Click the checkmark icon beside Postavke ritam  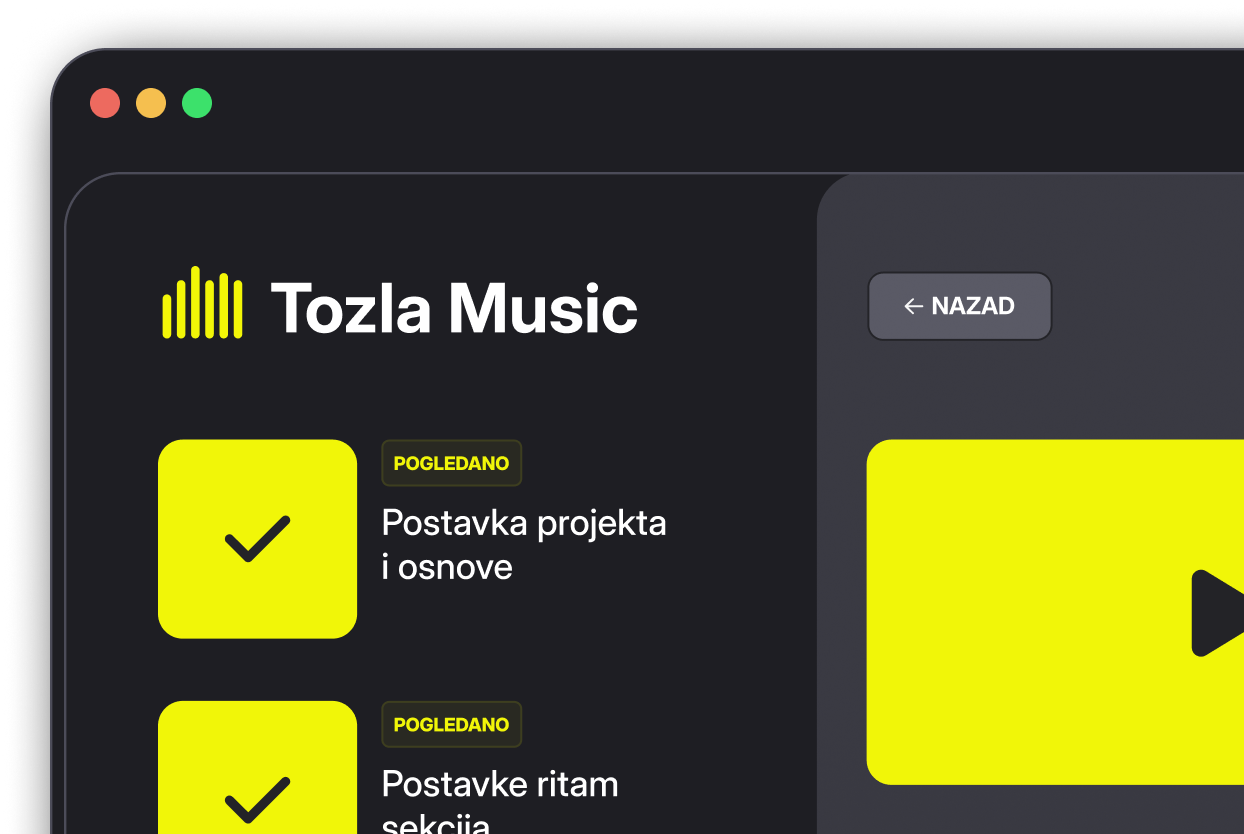tap(257, 798)
